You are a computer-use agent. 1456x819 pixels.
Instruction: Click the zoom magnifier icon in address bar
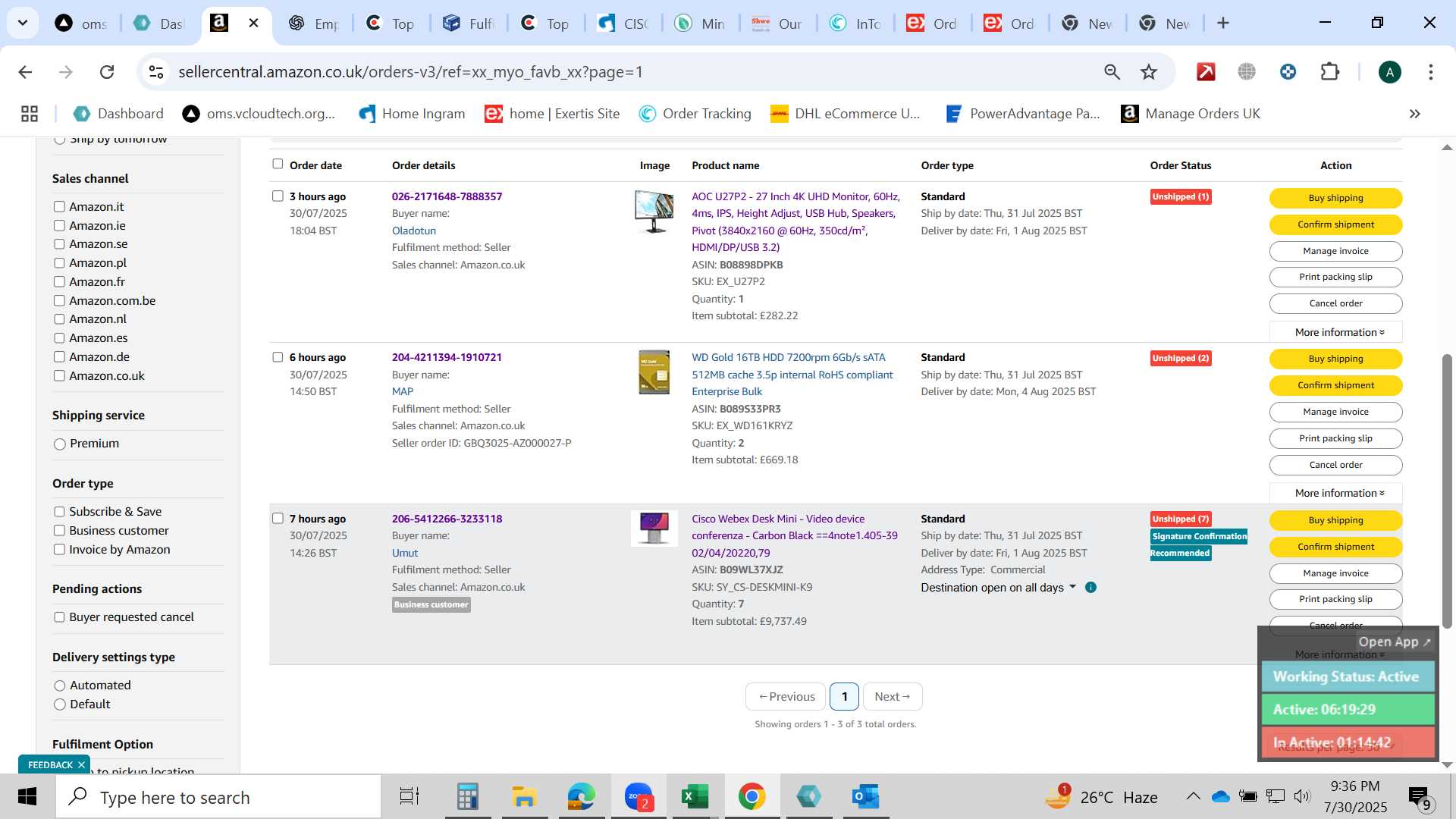pyautogui.click(x=1112, y=72)
